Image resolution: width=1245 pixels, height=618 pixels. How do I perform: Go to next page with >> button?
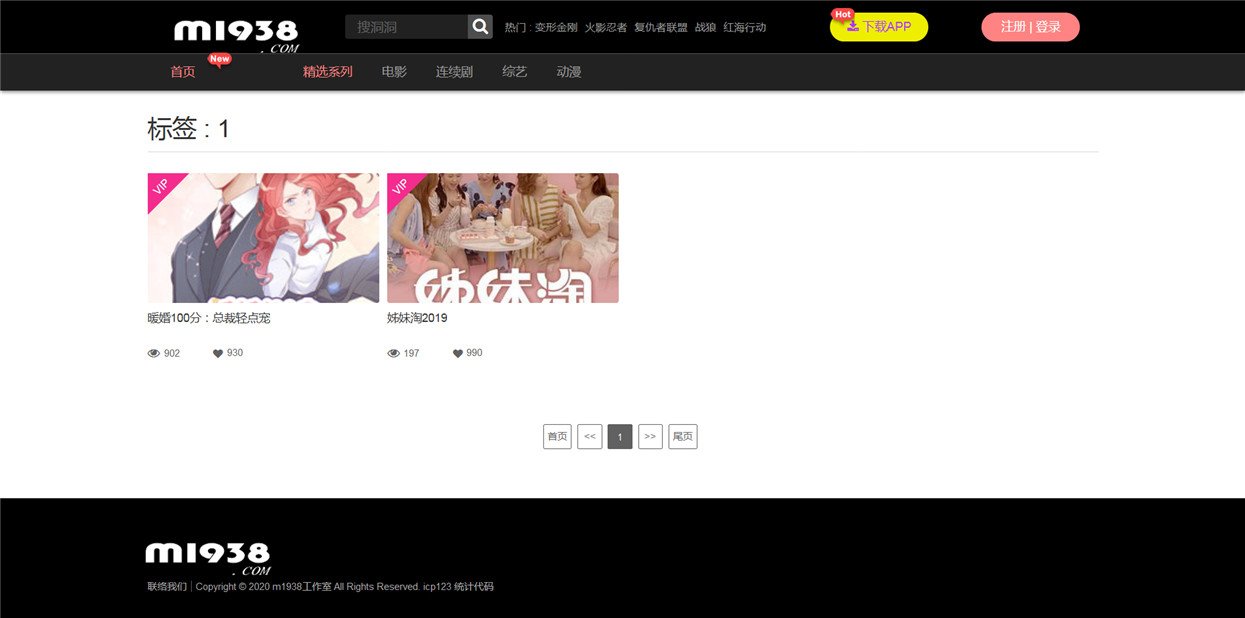coord(650,437)
